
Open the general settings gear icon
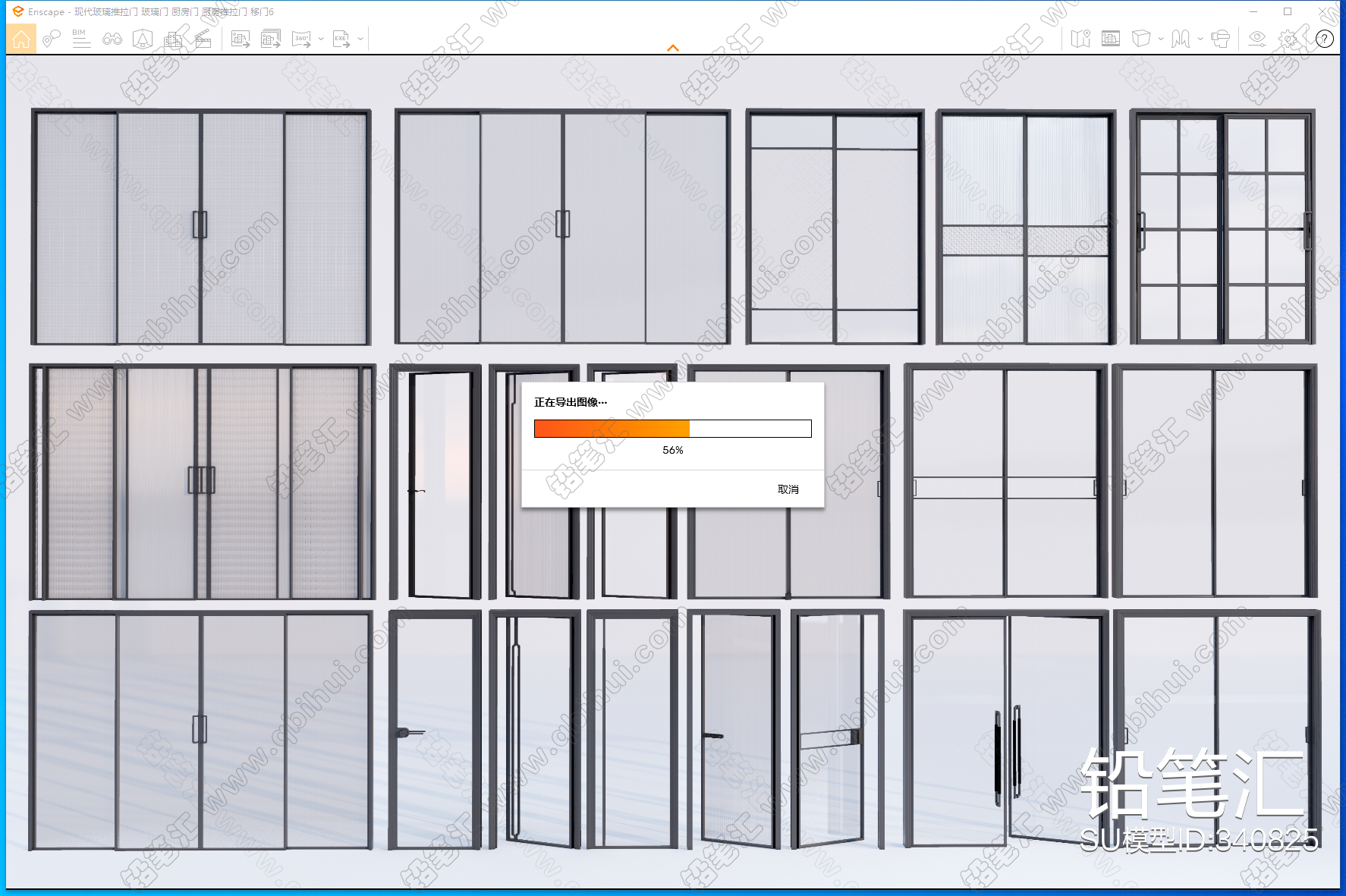[x=1288, y=39]
